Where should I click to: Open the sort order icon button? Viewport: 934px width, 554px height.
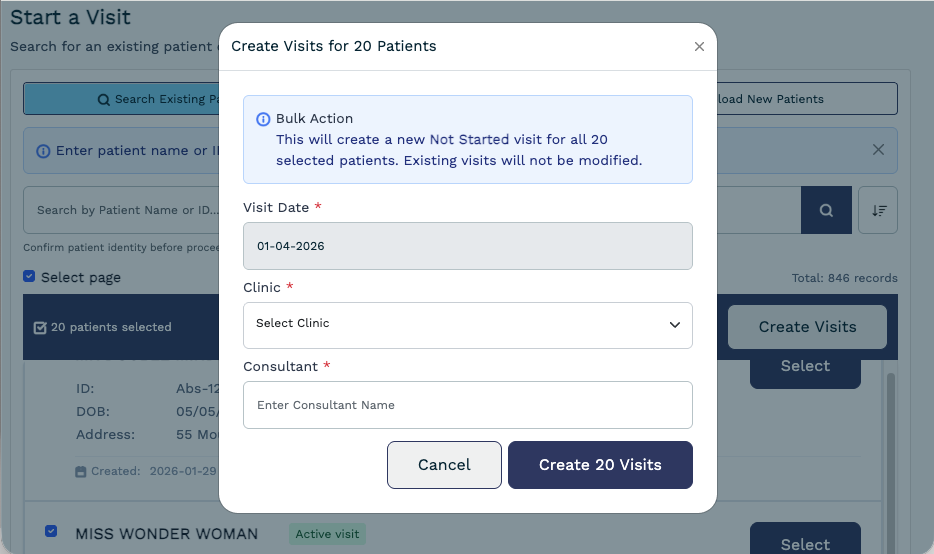pos(879,210)
